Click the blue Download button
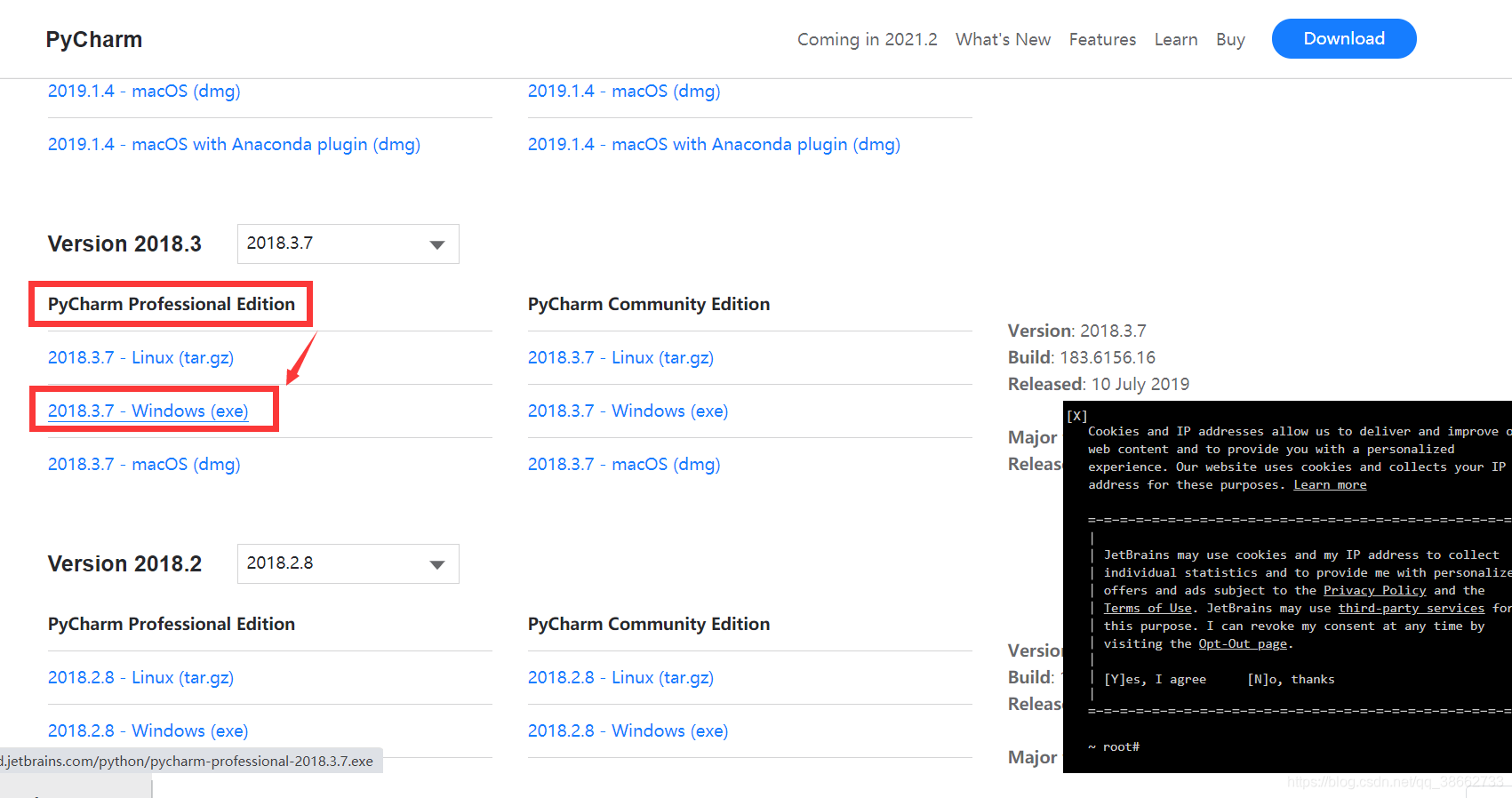 (x=1344, y=38)
